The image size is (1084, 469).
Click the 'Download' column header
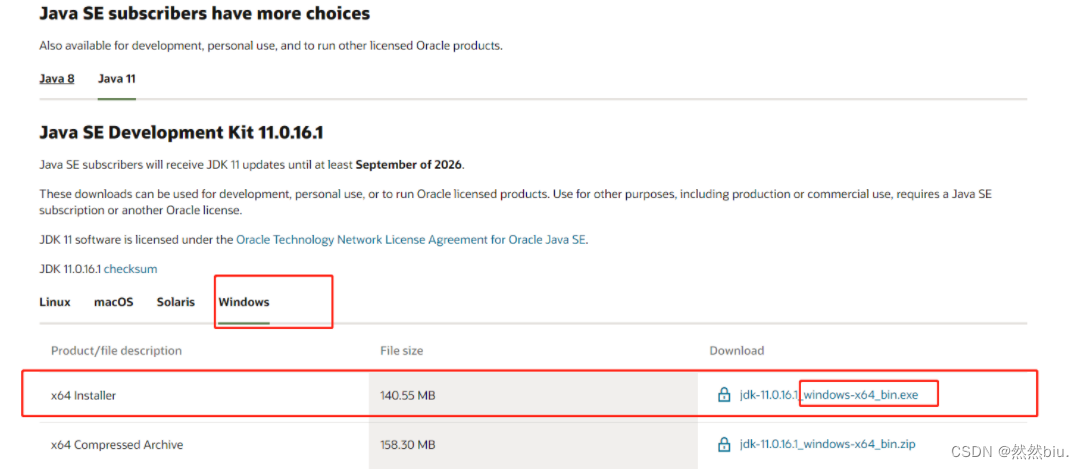click(x=737, y=351)
